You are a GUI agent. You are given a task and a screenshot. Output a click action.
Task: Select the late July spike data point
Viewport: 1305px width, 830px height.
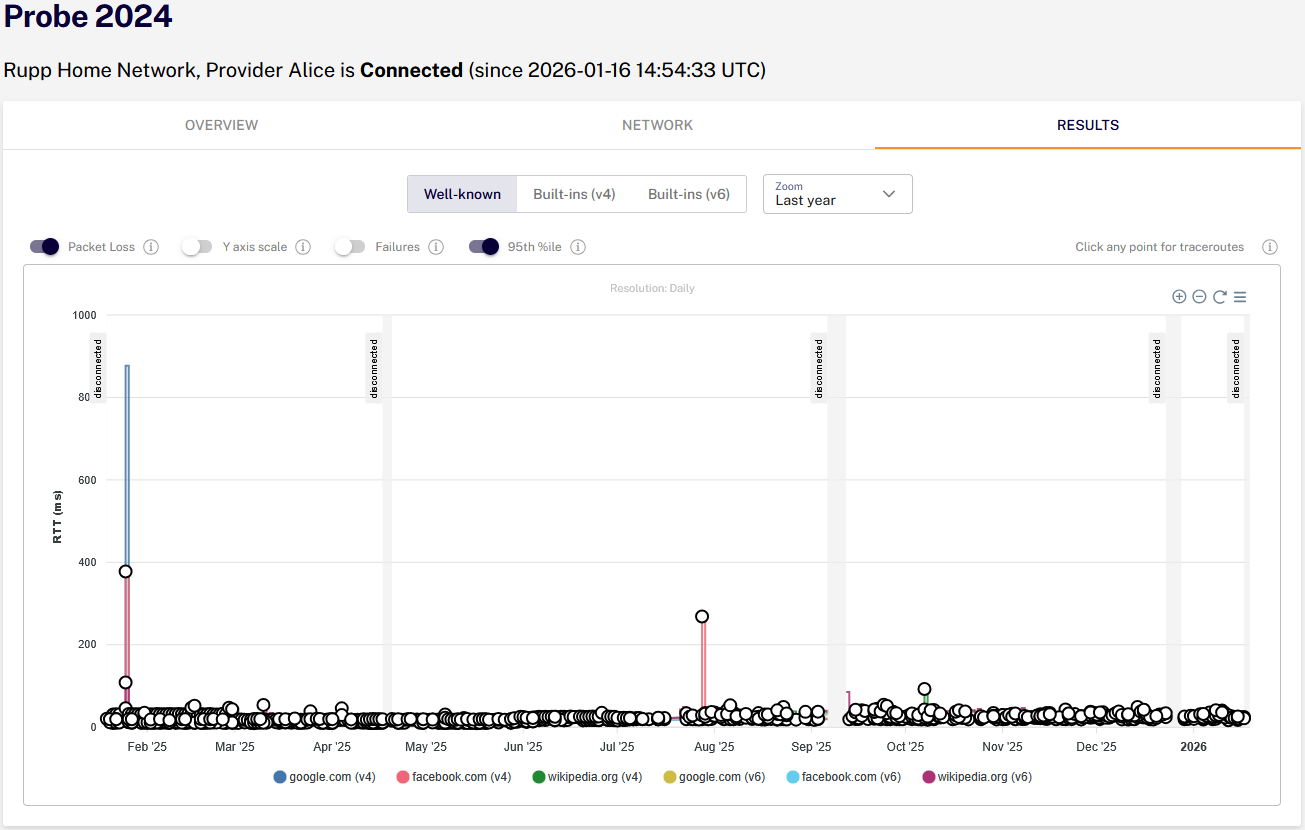[x=702, y=616]
